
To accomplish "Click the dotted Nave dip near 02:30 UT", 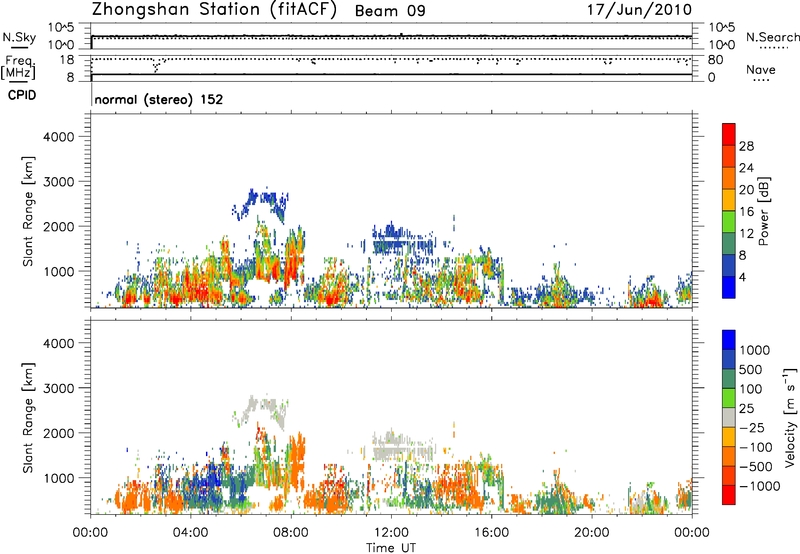I will pos(156,66).
